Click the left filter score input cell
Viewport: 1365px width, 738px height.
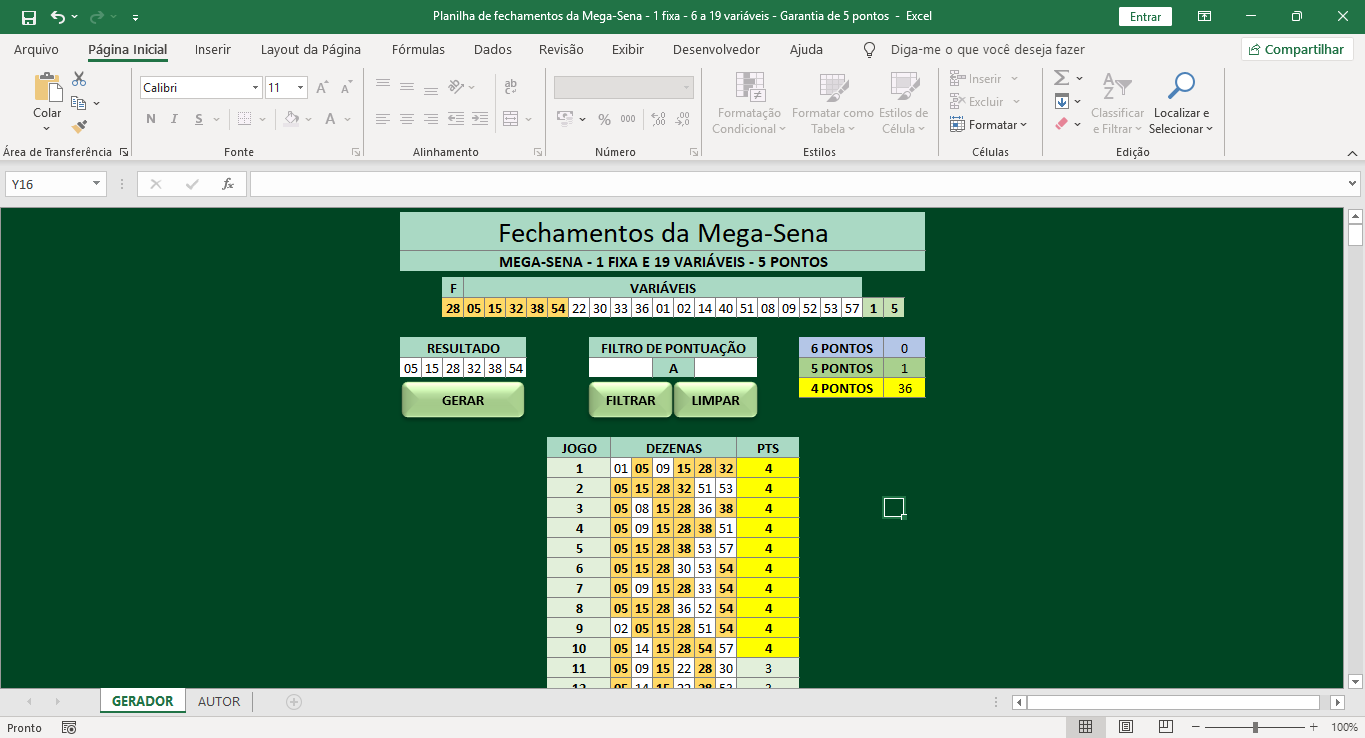(620, 368)
